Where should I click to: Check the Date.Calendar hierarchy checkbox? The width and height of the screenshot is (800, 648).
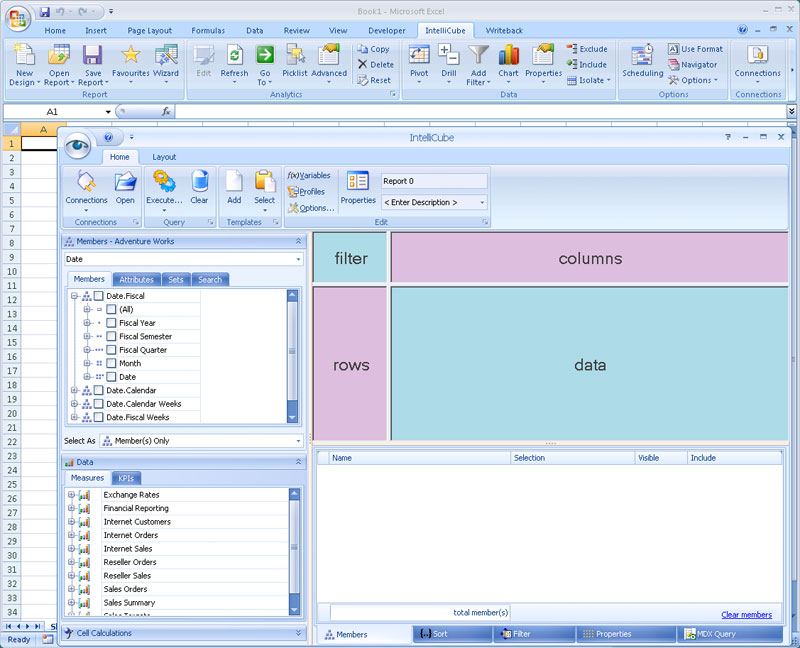tap(98, 390)
